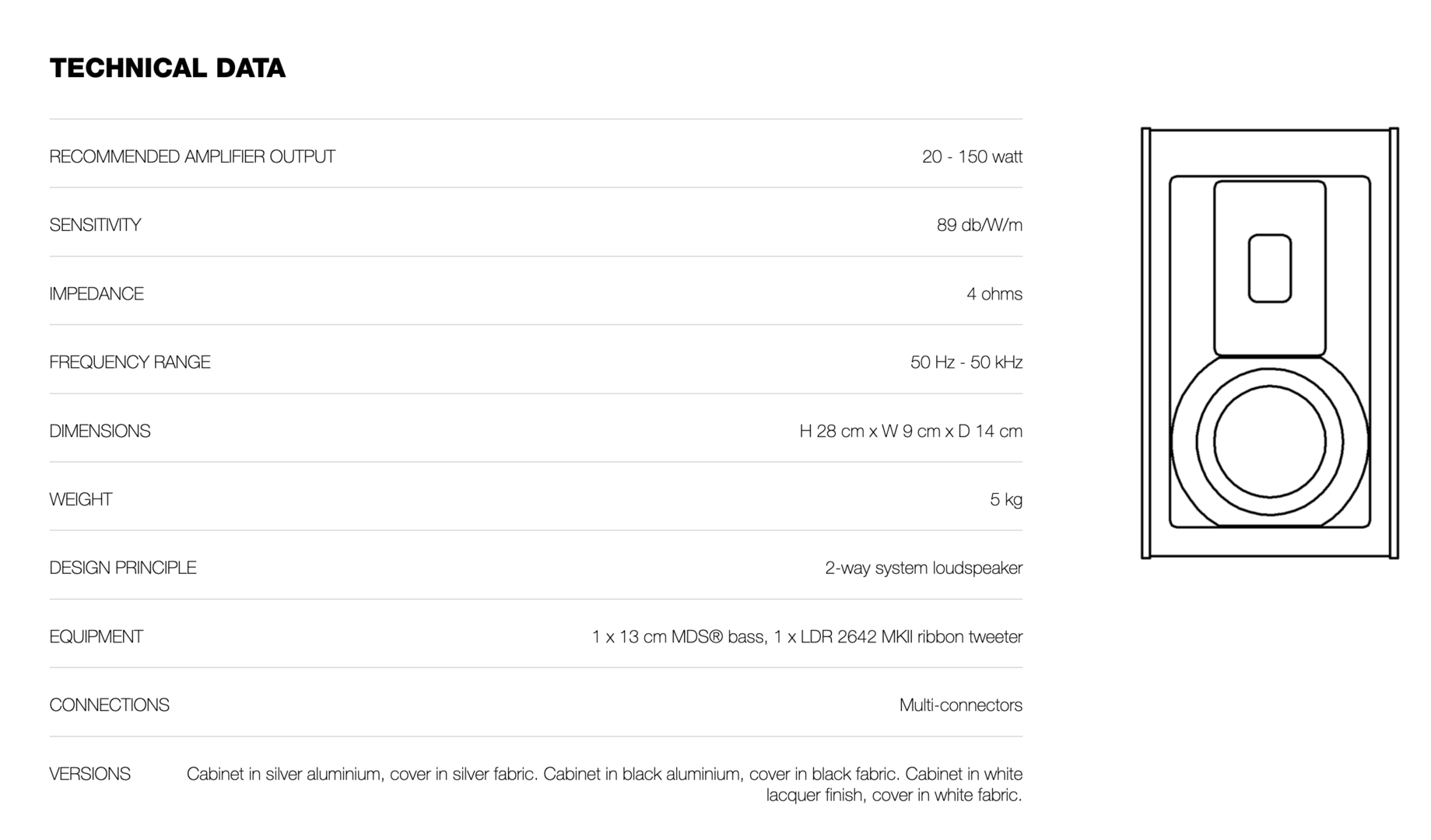
Task: Select the Design Principle label
Action: [123, 568]
